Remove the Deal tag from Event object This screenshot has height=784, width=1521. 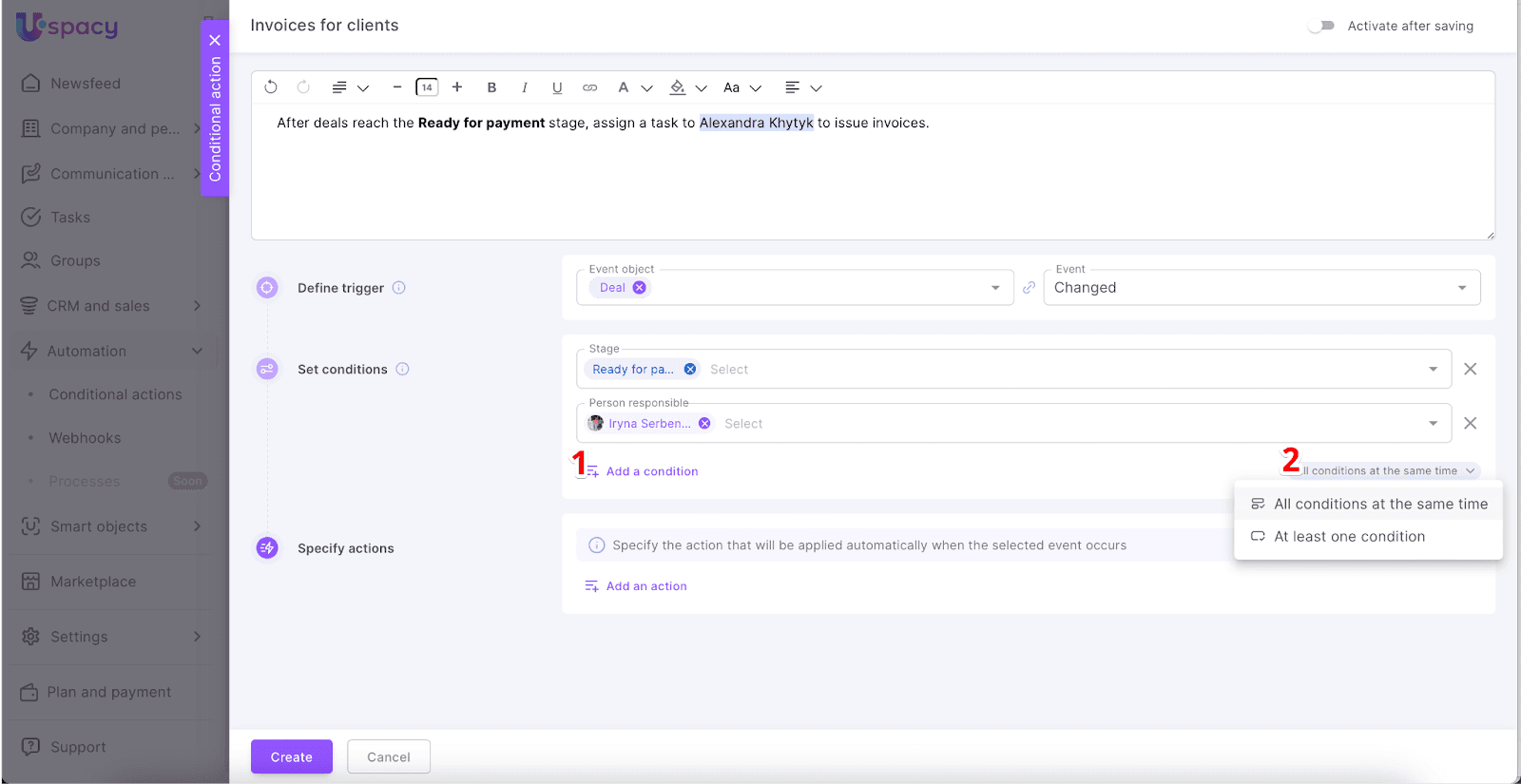click(640, 288)
